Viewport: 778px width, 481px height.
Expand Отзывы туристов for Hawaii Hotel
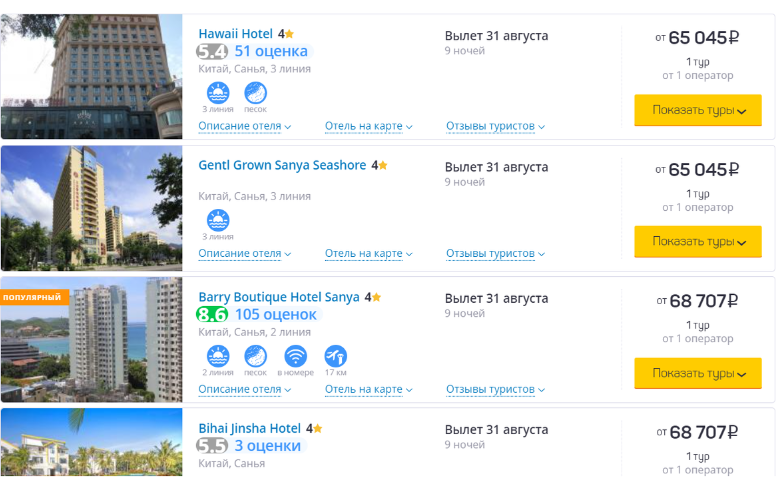click(x=495, y=126)
